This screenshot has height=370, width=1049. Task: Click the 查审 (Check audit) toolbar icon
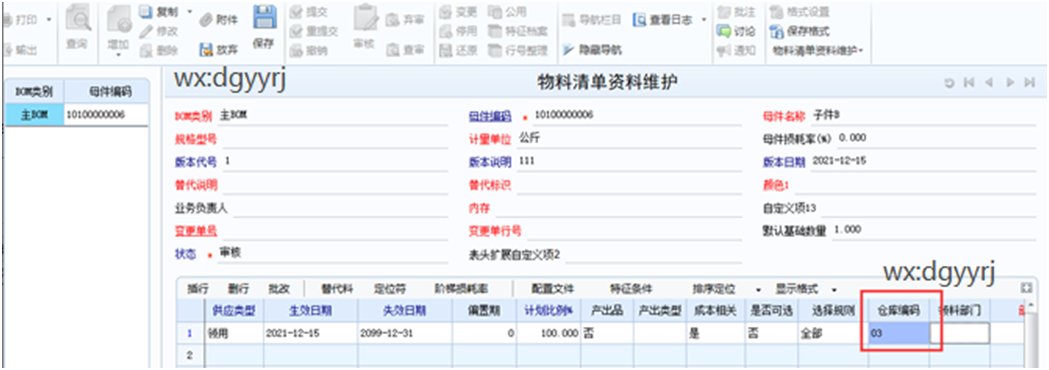[x=393, y=50]
